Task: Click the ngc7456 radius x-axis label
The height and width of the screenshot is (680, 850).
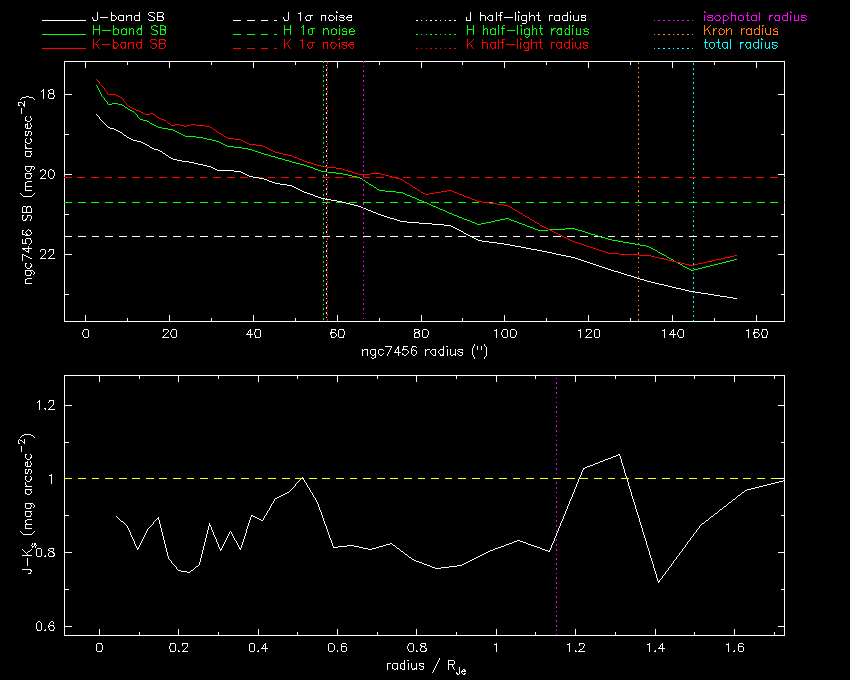Action: click(424, 351)
